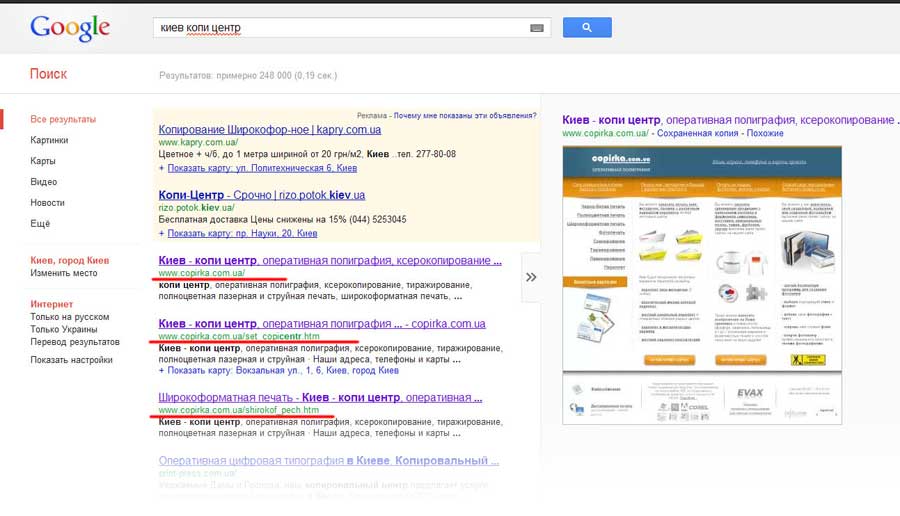Filter results Только Украины
The image size is (900, 516).
[x=64, y=329]
